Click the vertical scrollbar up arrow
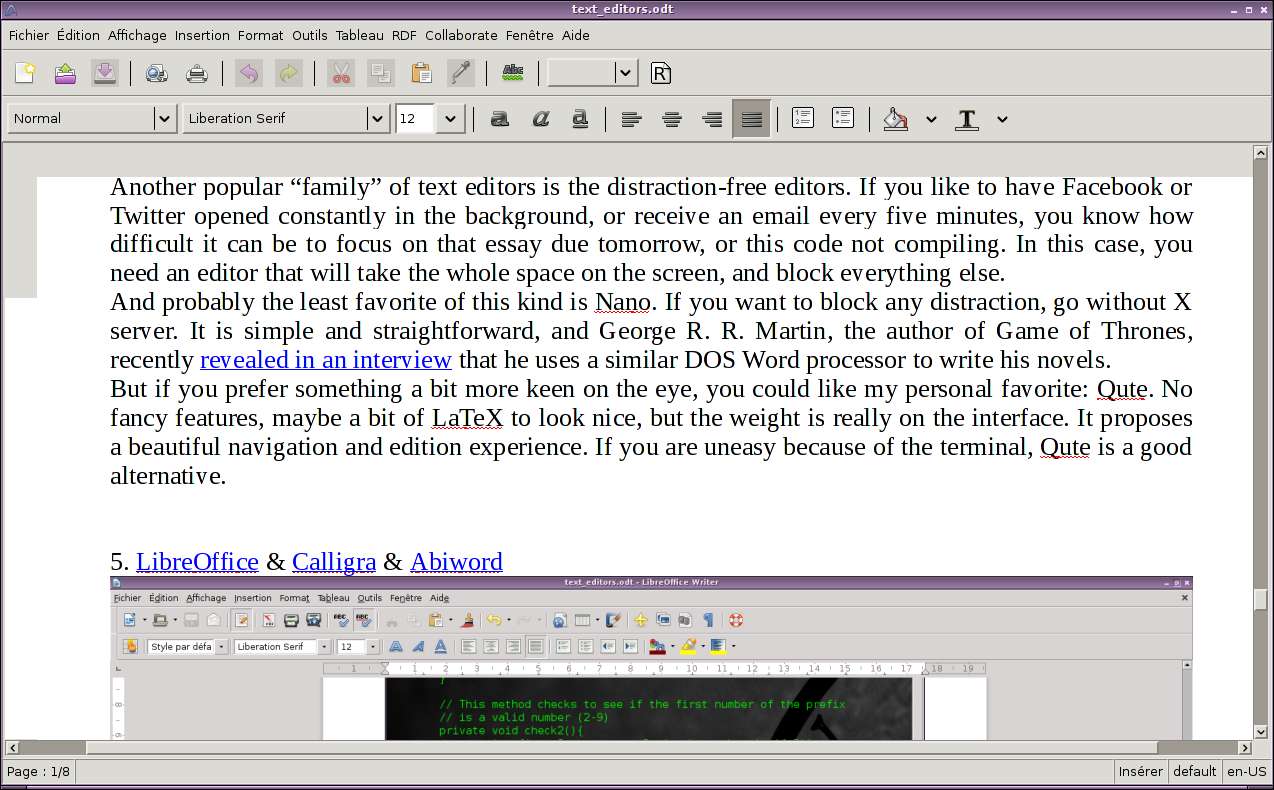 [x=1261, y=153]
